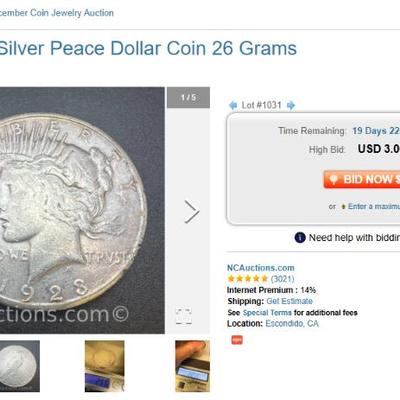
Task: Select the third thumbnail showing hand and scale
Action: pyautogui.click(x=192, y=366)
